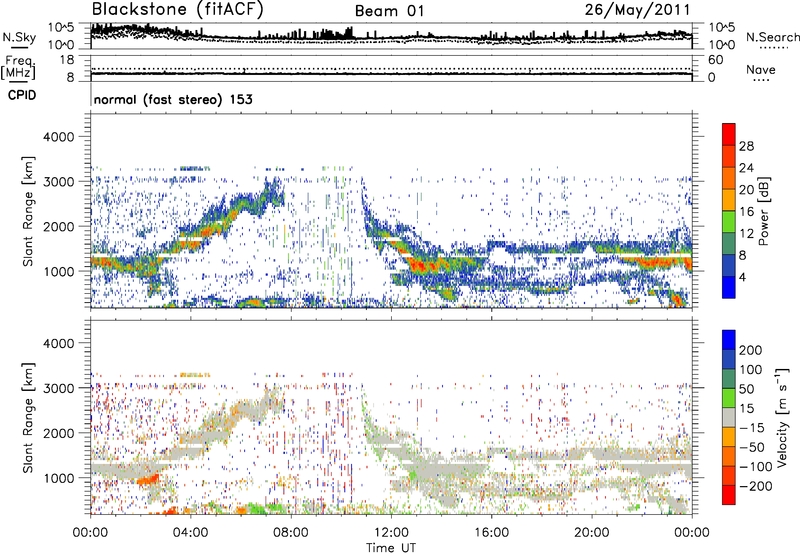Viewport: 800px width, 554px height.
Task: Click '4000' tick on the power panel
Action: (59, 137)
